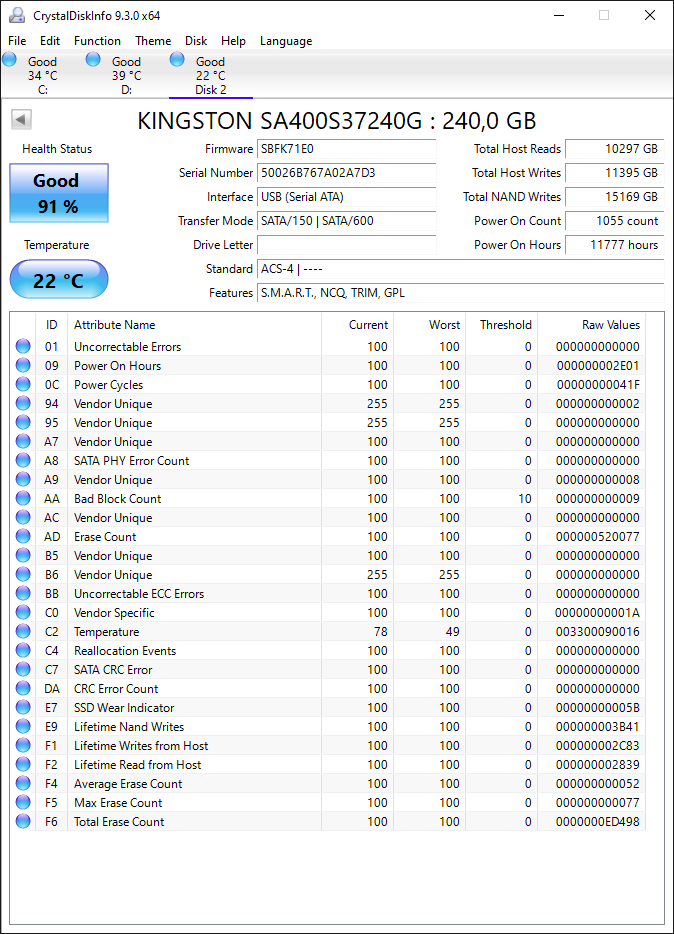The height and width of the screenshot is (934, 674).
Task: Select the Disk 2 tab
Action: [211, 75]
